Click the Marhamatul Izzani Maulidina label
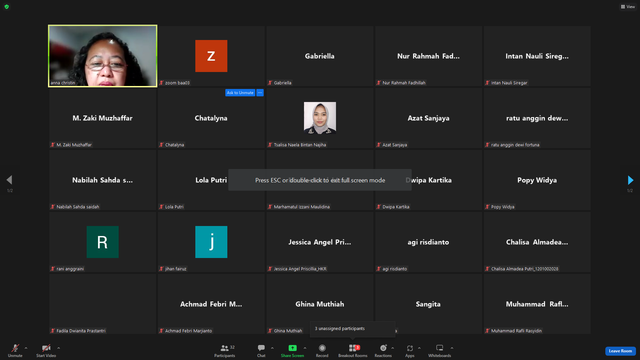 (302, 207)
